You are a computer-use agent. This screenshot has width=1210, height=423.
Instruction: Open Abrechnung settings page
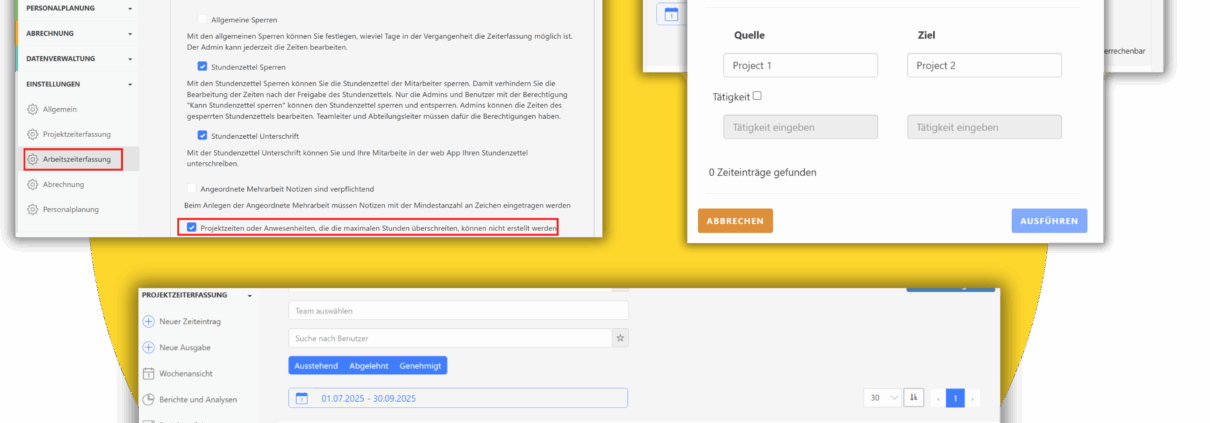[64, 184]
